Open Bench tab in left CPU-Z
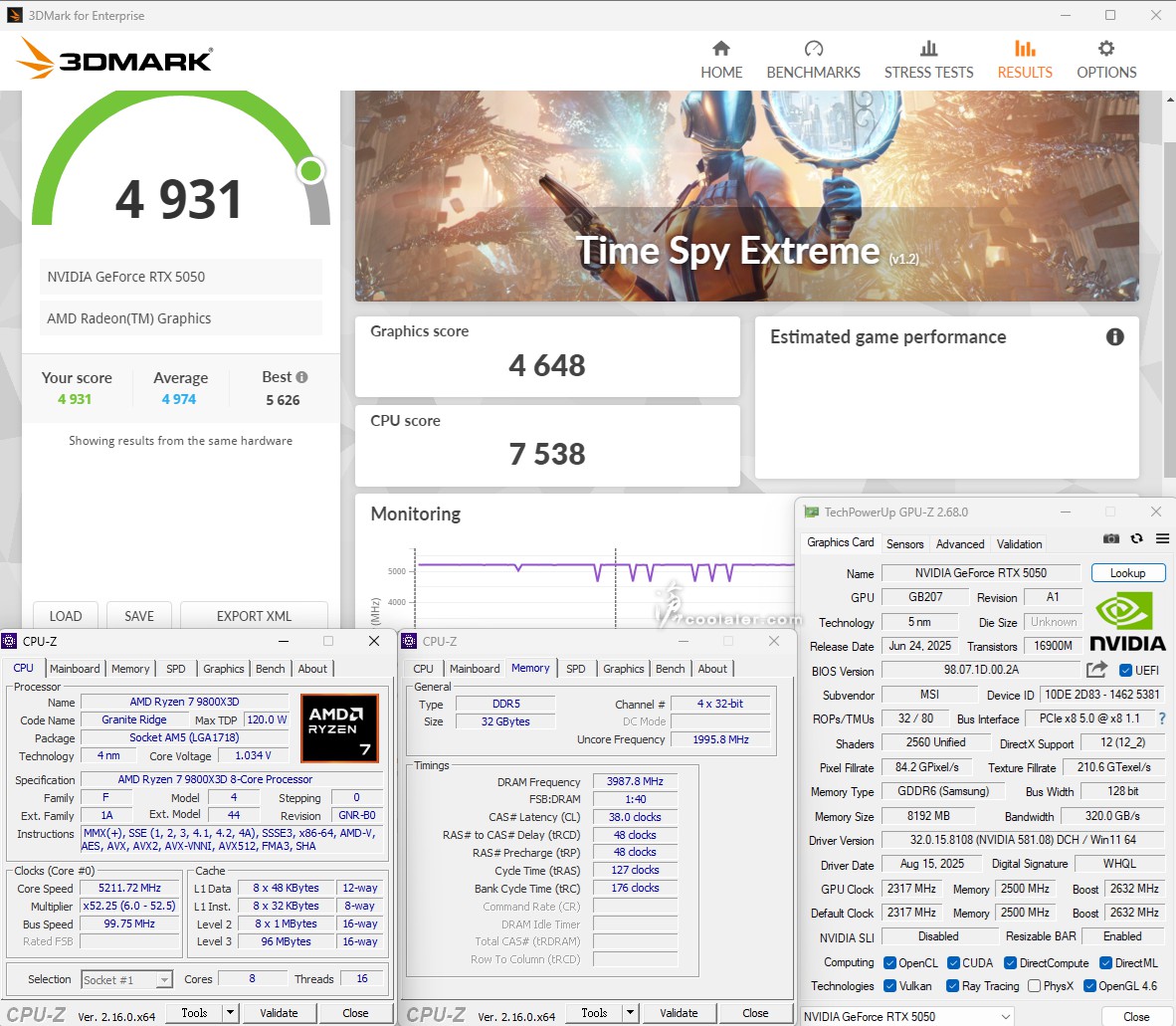Viewport: 1176px width, 1026px height. point(270,669)
